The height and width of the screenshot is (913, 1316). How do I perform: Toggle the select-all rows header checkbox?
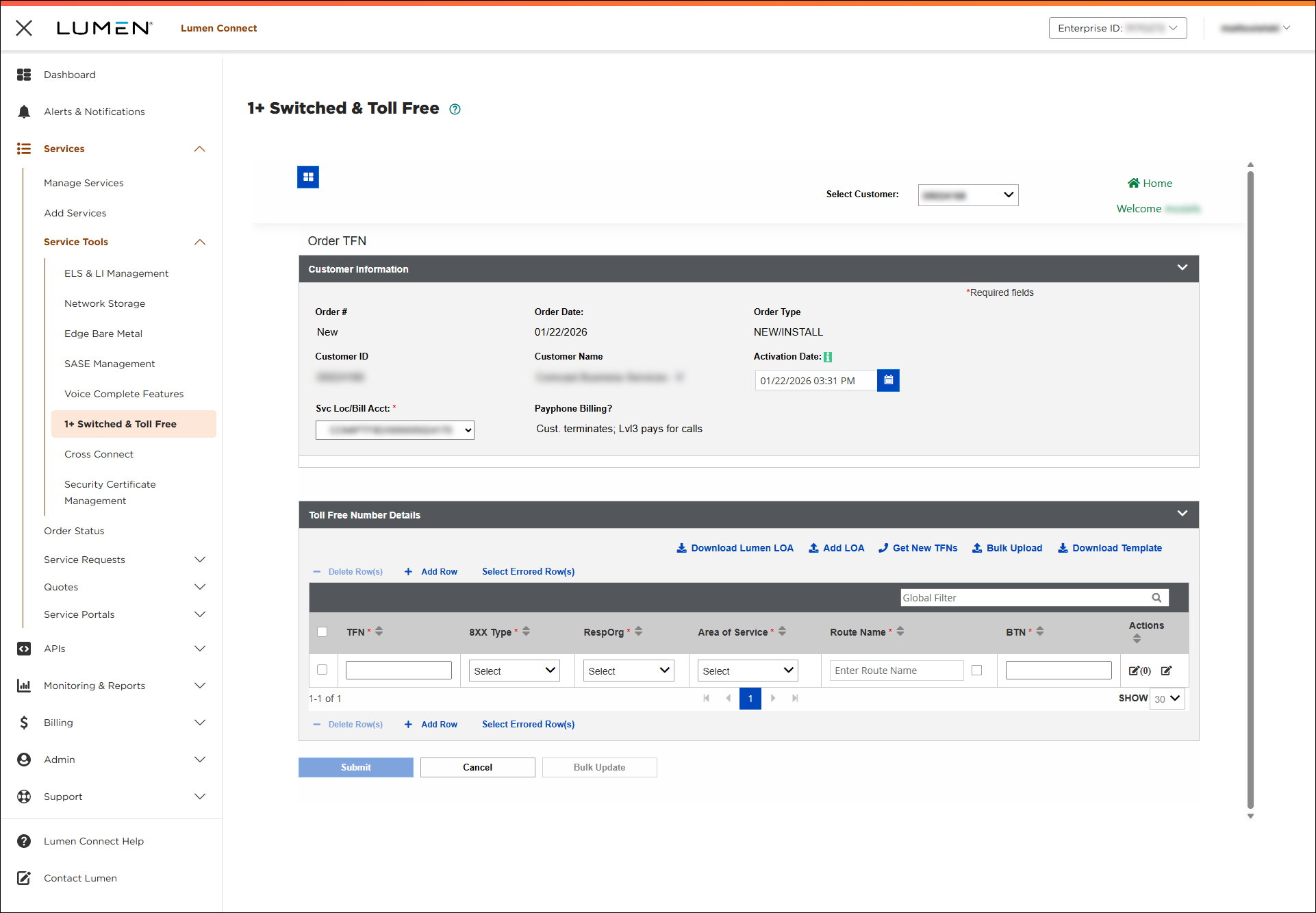pyautogui.click(x=322, y=632)
